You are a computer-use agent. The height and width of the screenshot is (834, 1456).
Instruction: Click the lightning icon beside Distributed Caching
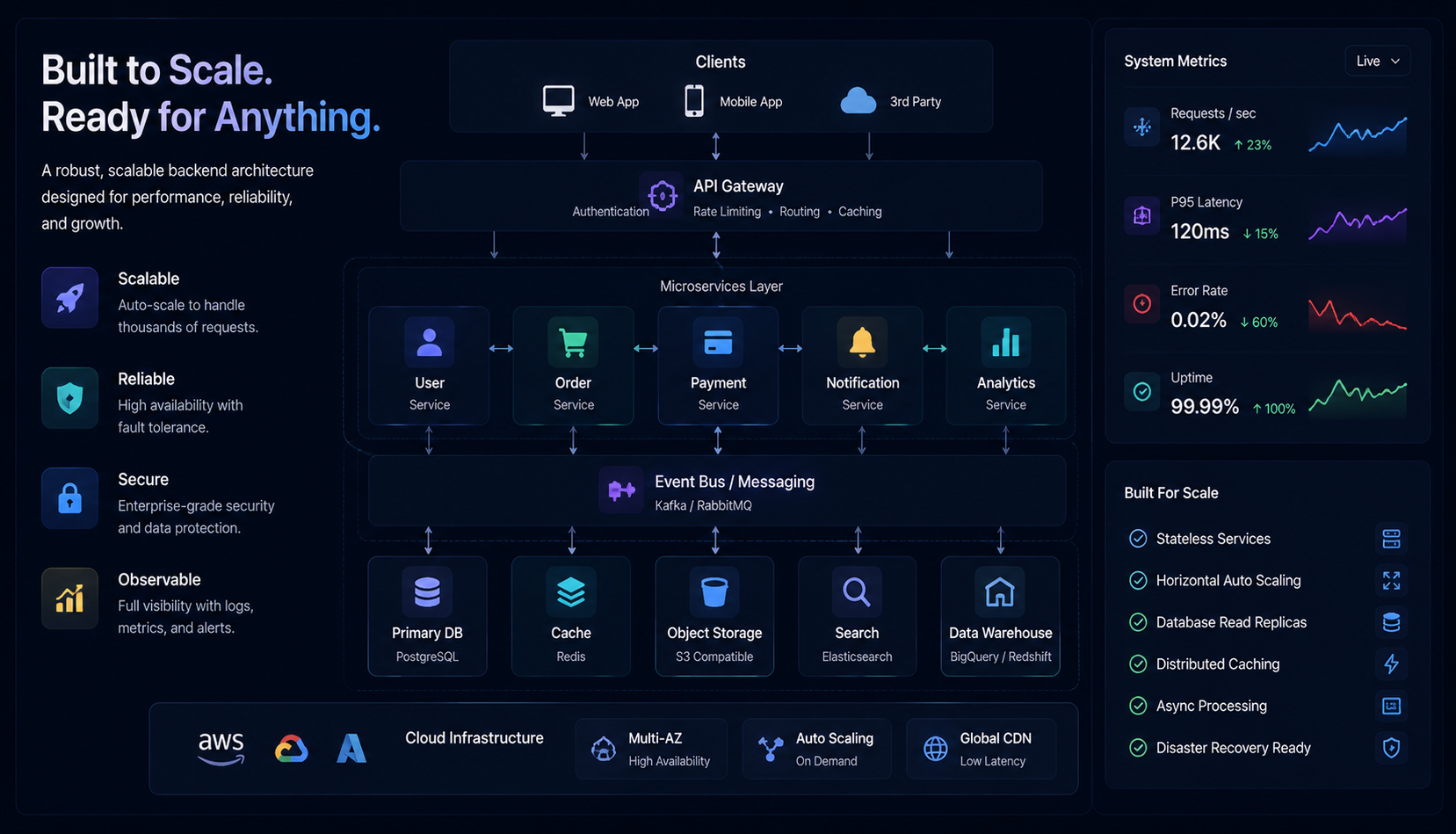(x=1391, y=664)
